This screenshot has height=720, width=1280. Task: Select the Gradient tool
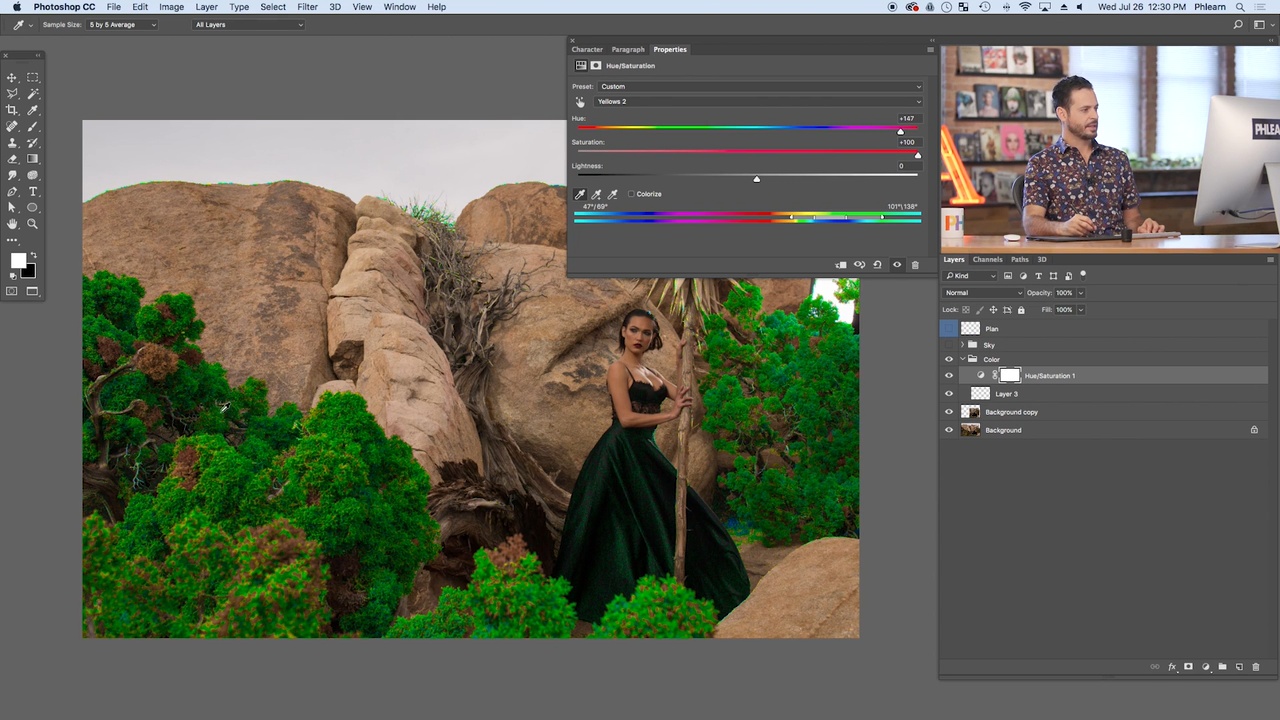(x=32, y=159)
